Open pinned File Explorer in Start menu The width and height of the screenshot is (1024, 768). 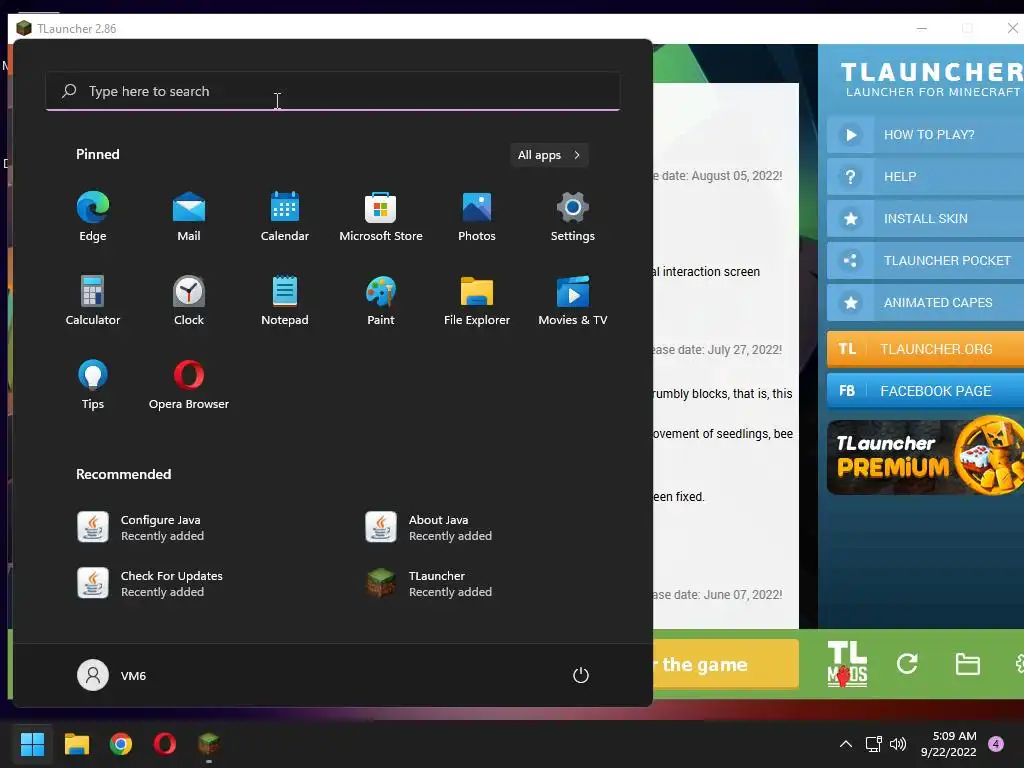(x=477, y=300)
